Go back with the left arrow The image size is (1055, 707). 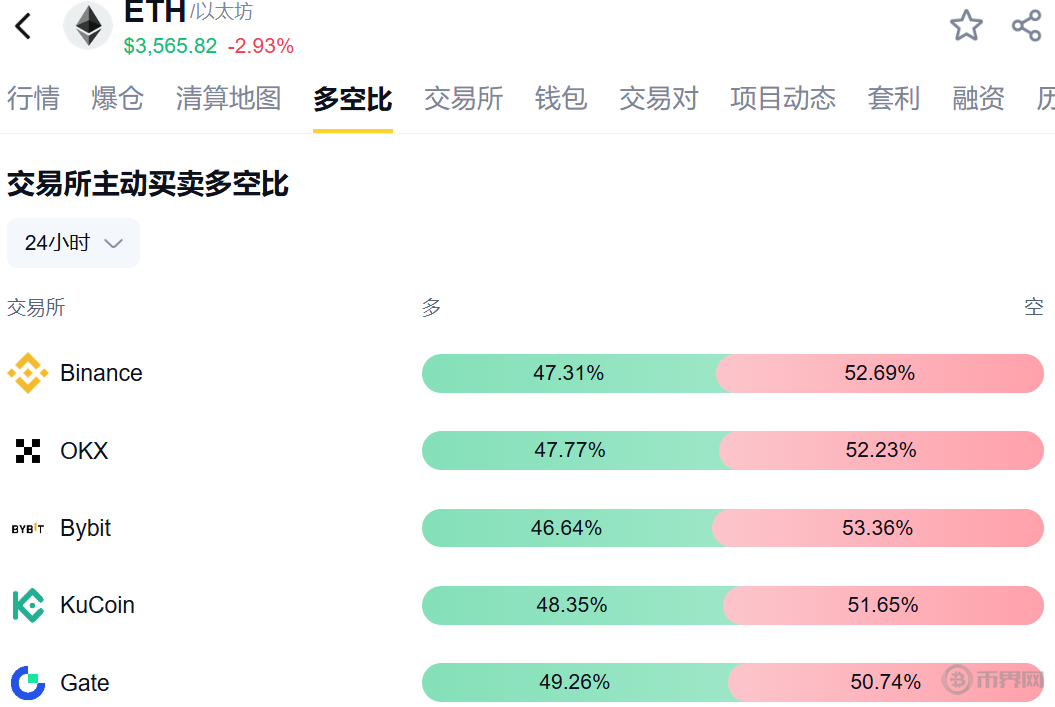click(x=24, y=27)
